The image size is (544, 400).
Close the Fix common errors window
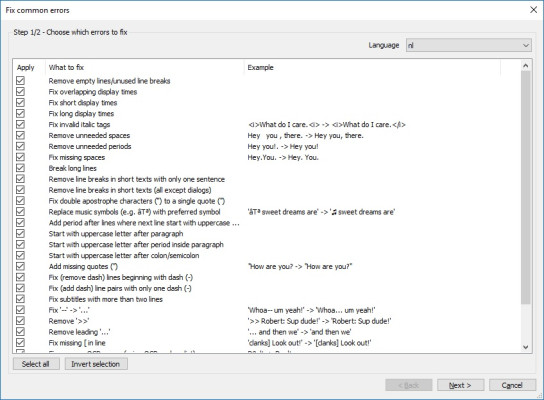534,10
